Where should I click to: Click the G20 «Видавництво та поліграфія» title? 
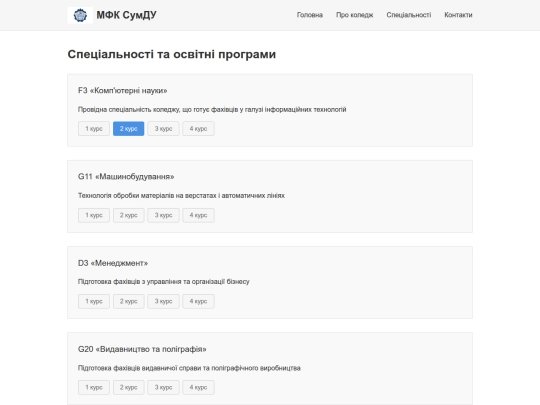click(142, 349)
